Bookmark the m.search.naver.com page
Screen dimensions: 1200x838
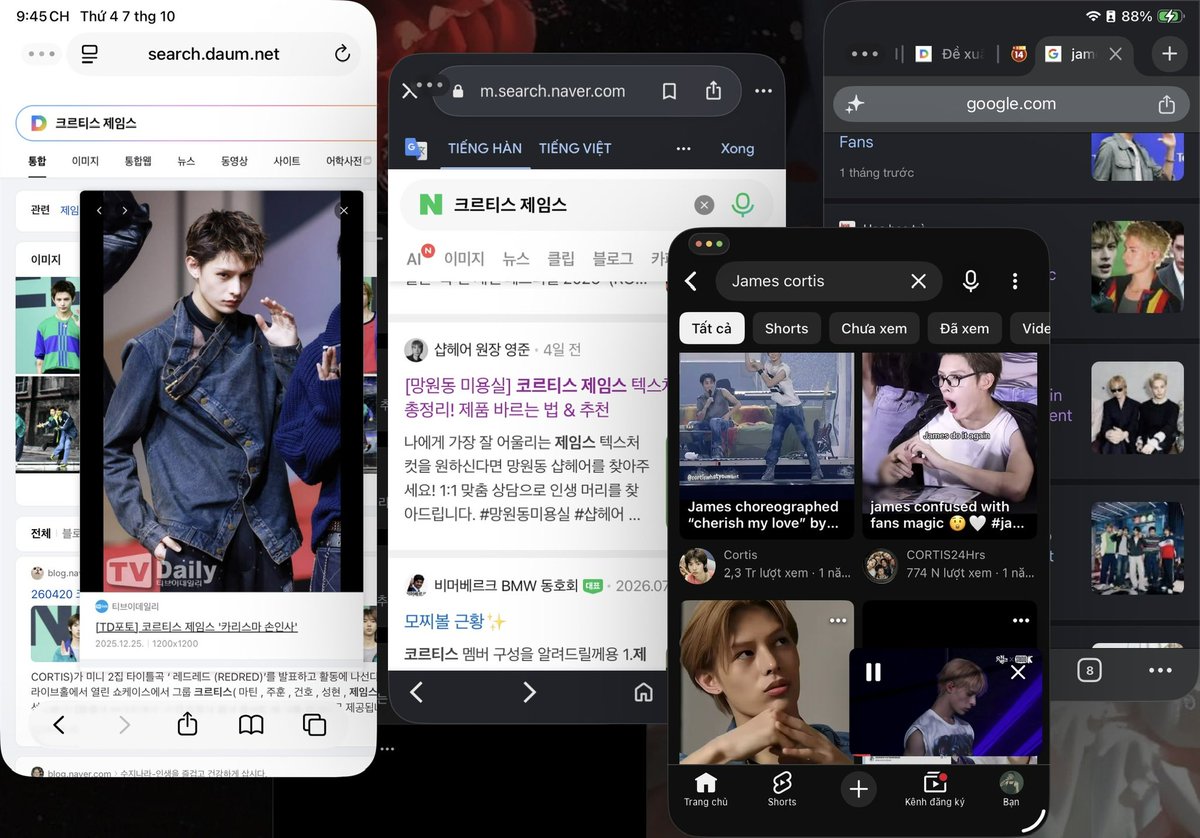coord(669,91)
